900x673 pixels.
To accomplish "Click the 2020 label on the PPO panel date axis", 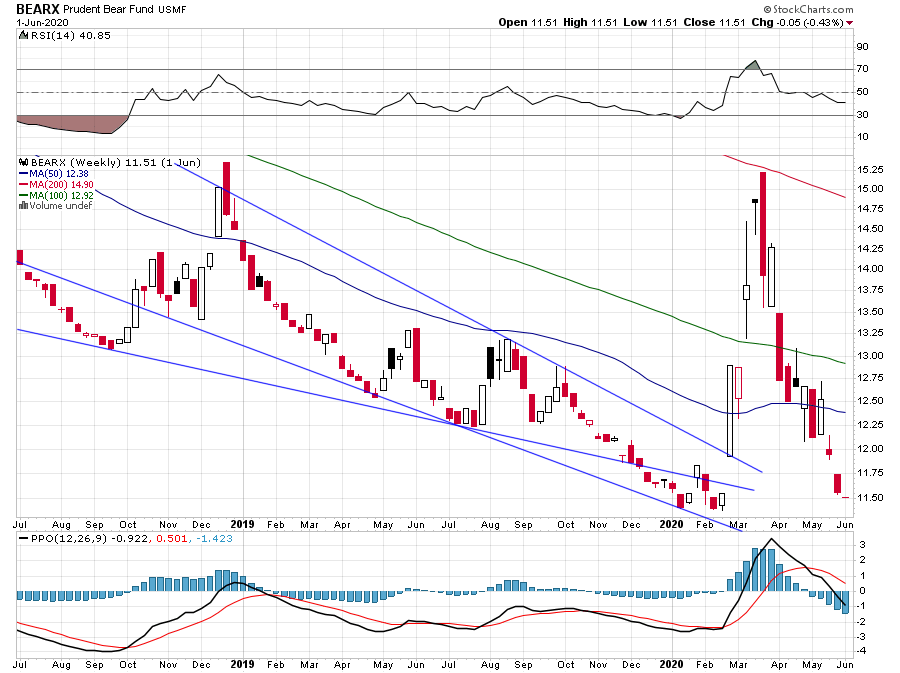I will point(672,664).
